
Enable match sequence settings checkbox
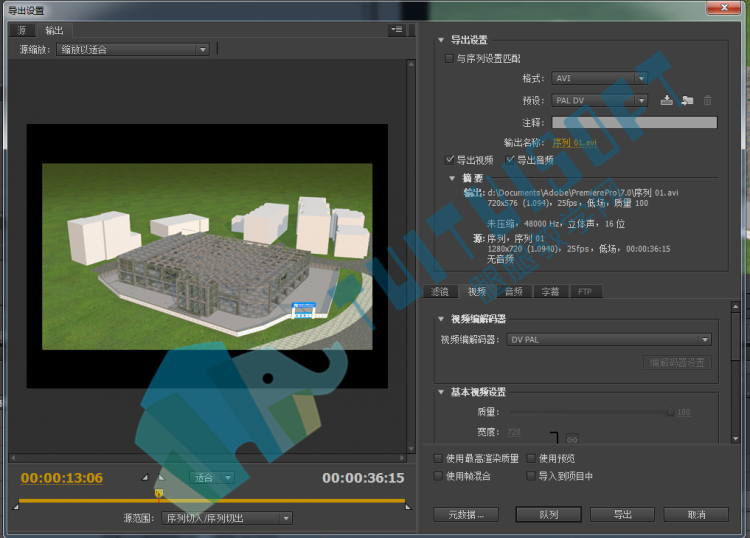449,58
